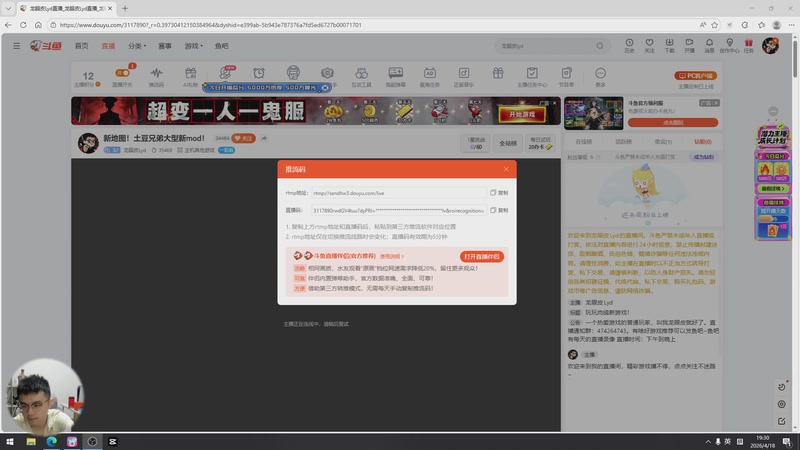This screenshot has height=450, width=800.
Task: Open the 推流码 waveform icon
Action: click(x=156, y=76)
